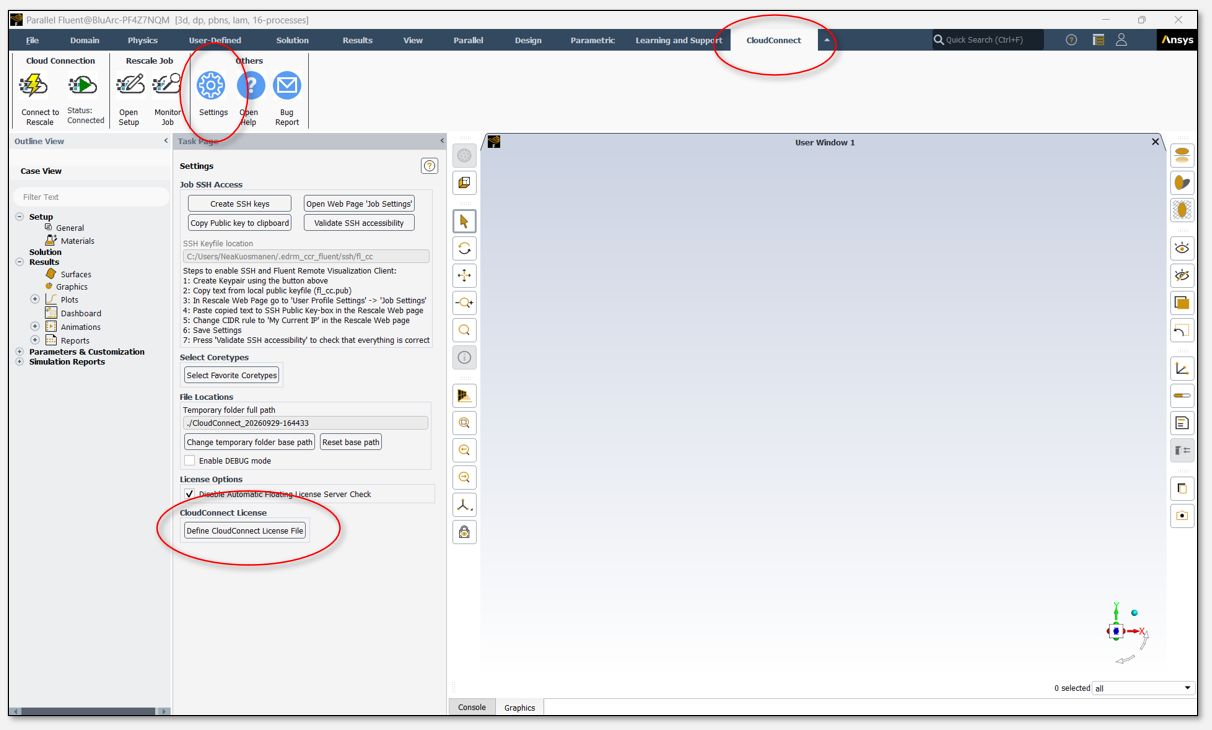Viewport: 1212px width, 730px height.
Task: Click the layout icon beside the user icon
Action: [1098, 40]
